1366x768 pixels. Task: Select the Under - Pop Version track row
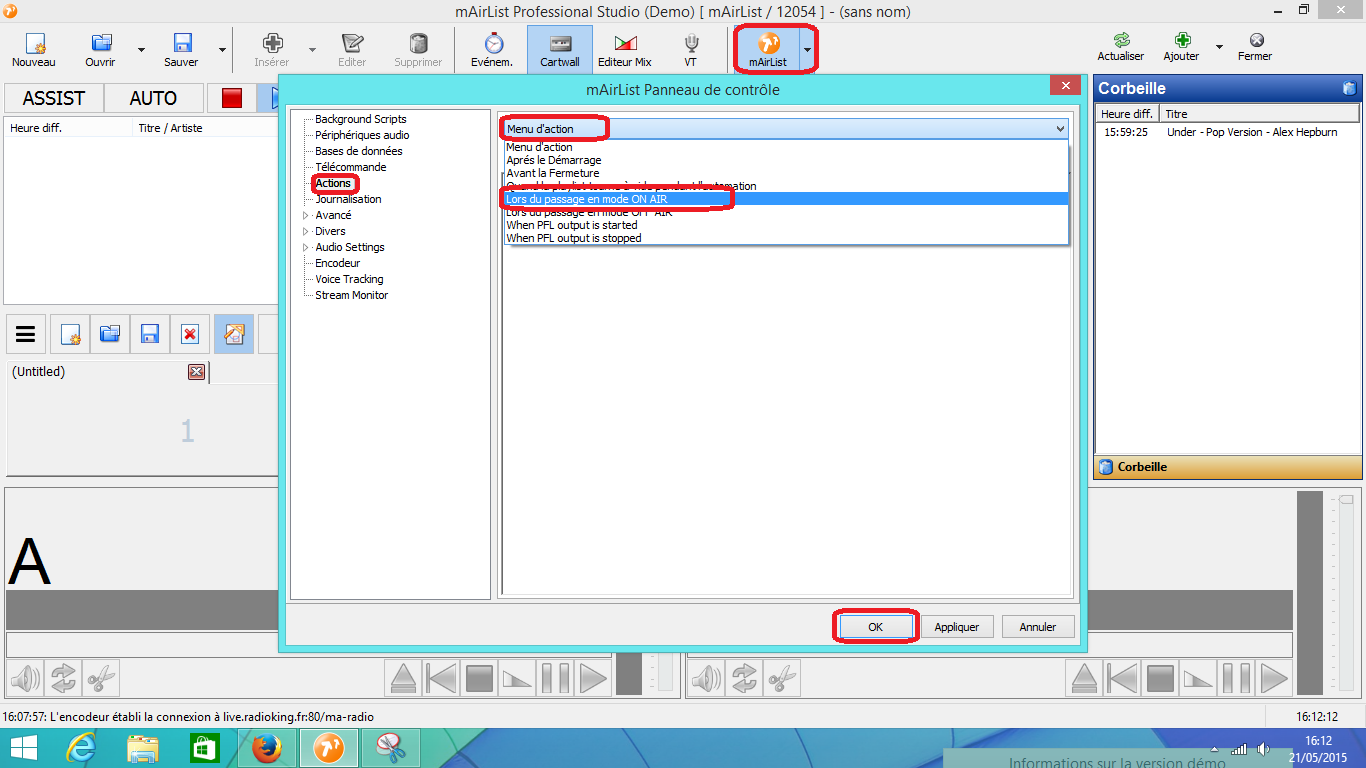(1228, 132)
